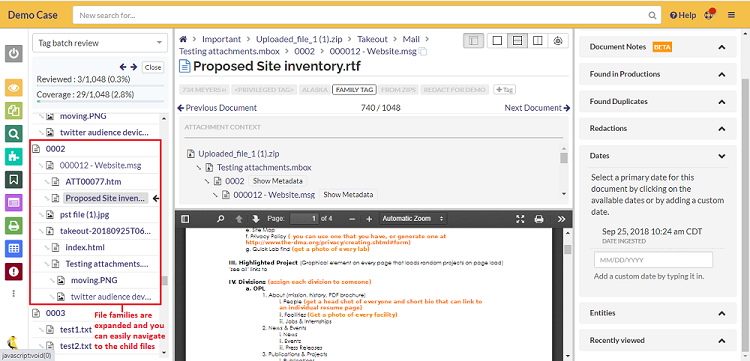Open the red exclamation alert icon
The width and height of the screenshot is (750, 361).
coord(14,272)
